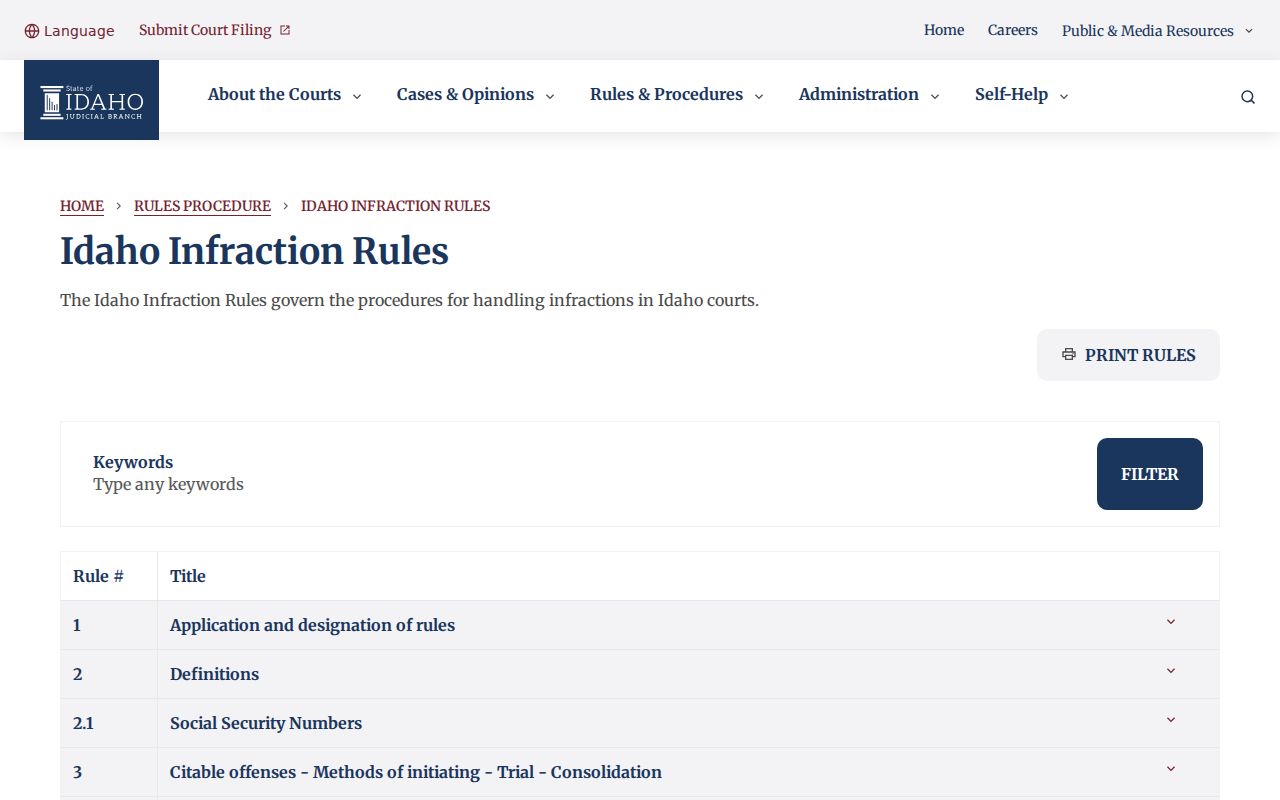The image size is (1280, 800).
Task: Click the 'Idaho Infraction Rules' page heading
Action: 254,250
